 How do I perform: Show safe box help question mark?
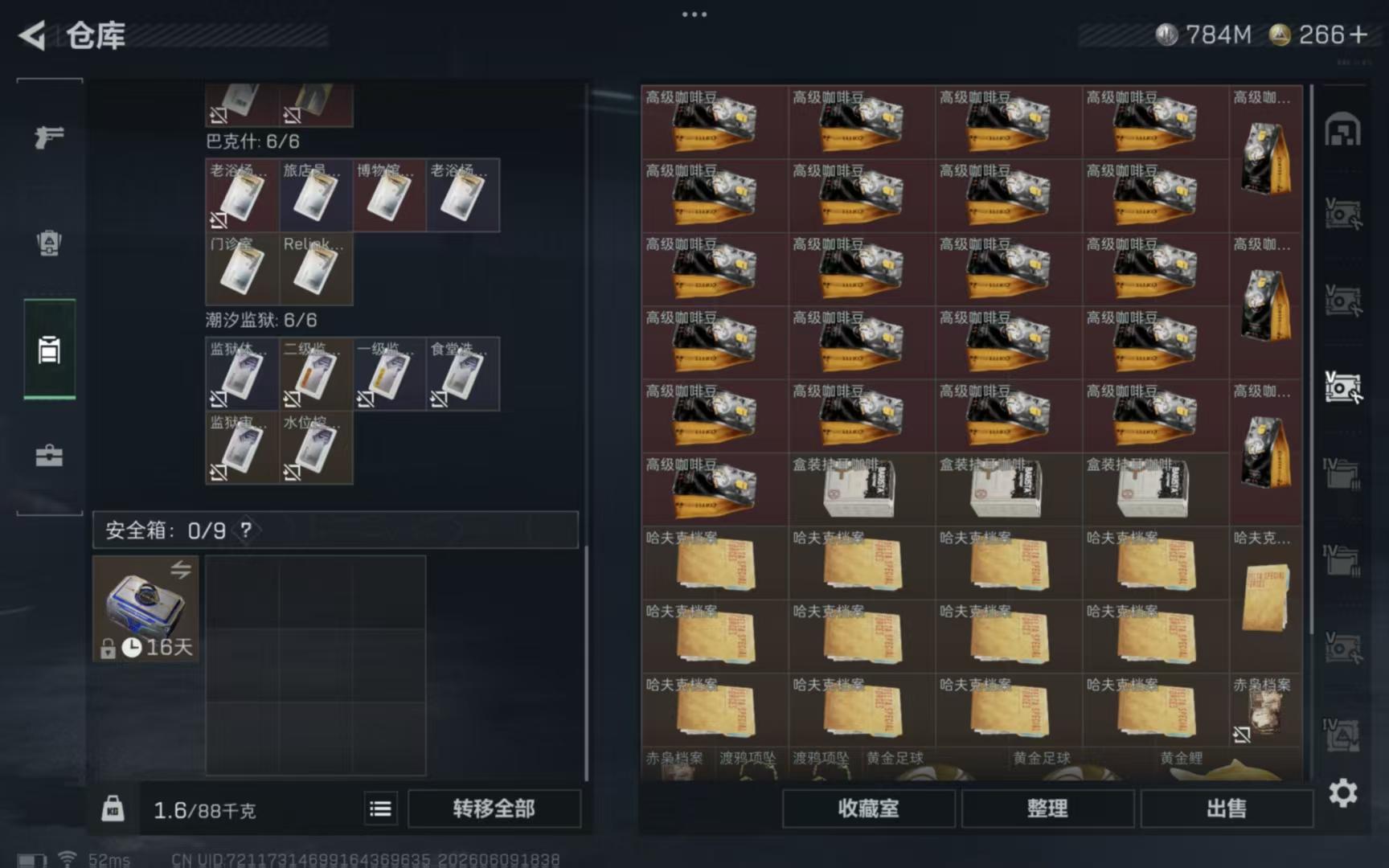(246, 530)
